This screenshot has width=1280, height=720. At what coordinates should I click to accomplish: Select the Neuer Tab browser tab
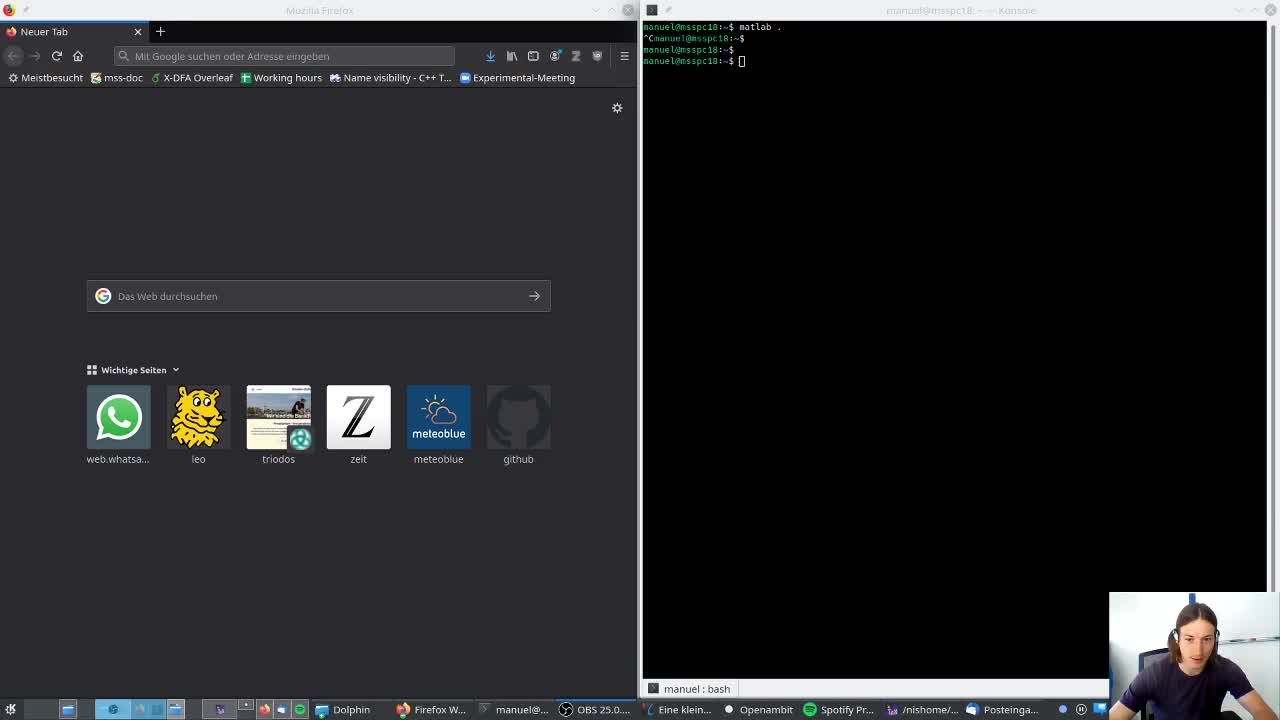coord(60,31)
